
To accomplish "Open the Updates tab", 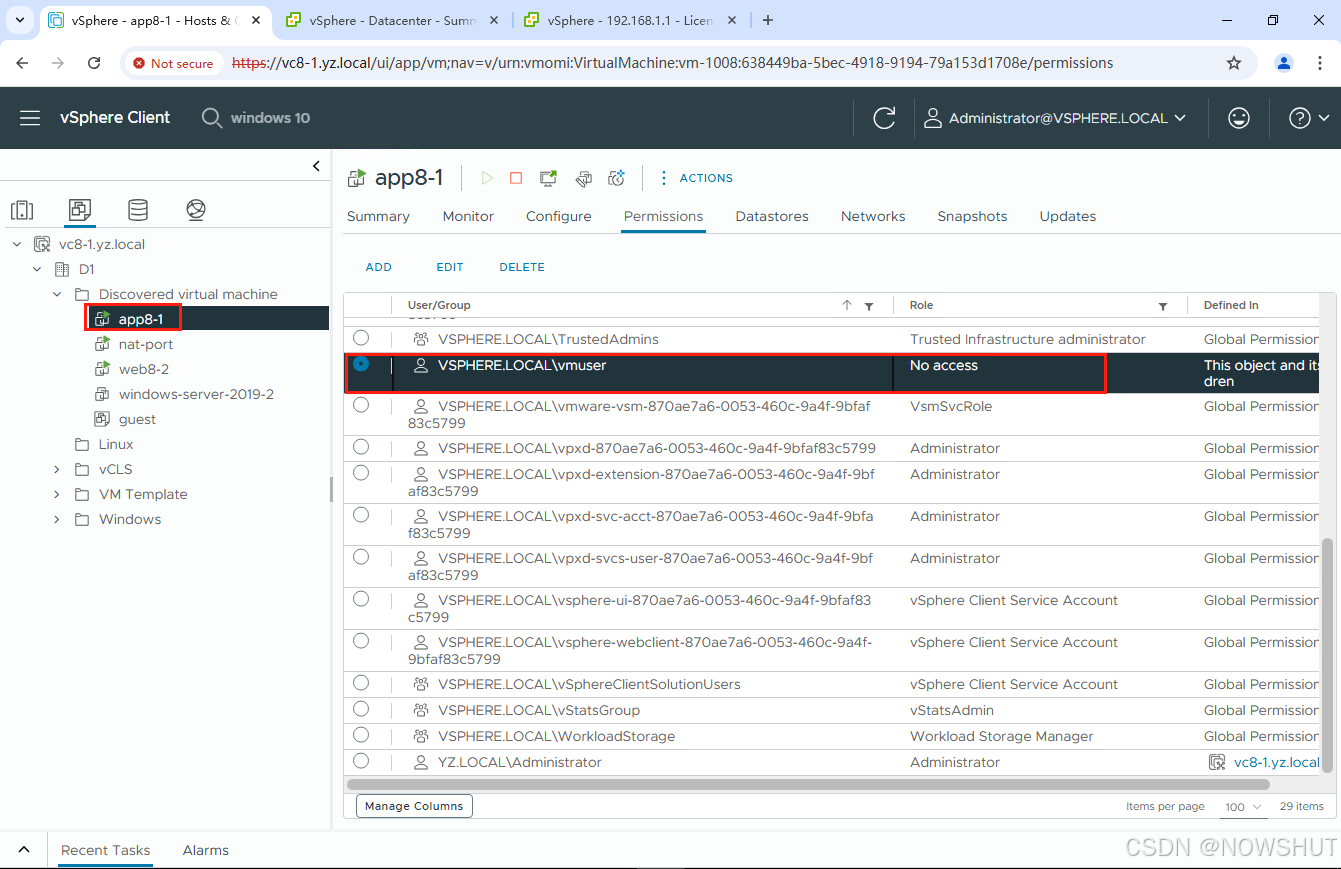I will pos(1068,216).
